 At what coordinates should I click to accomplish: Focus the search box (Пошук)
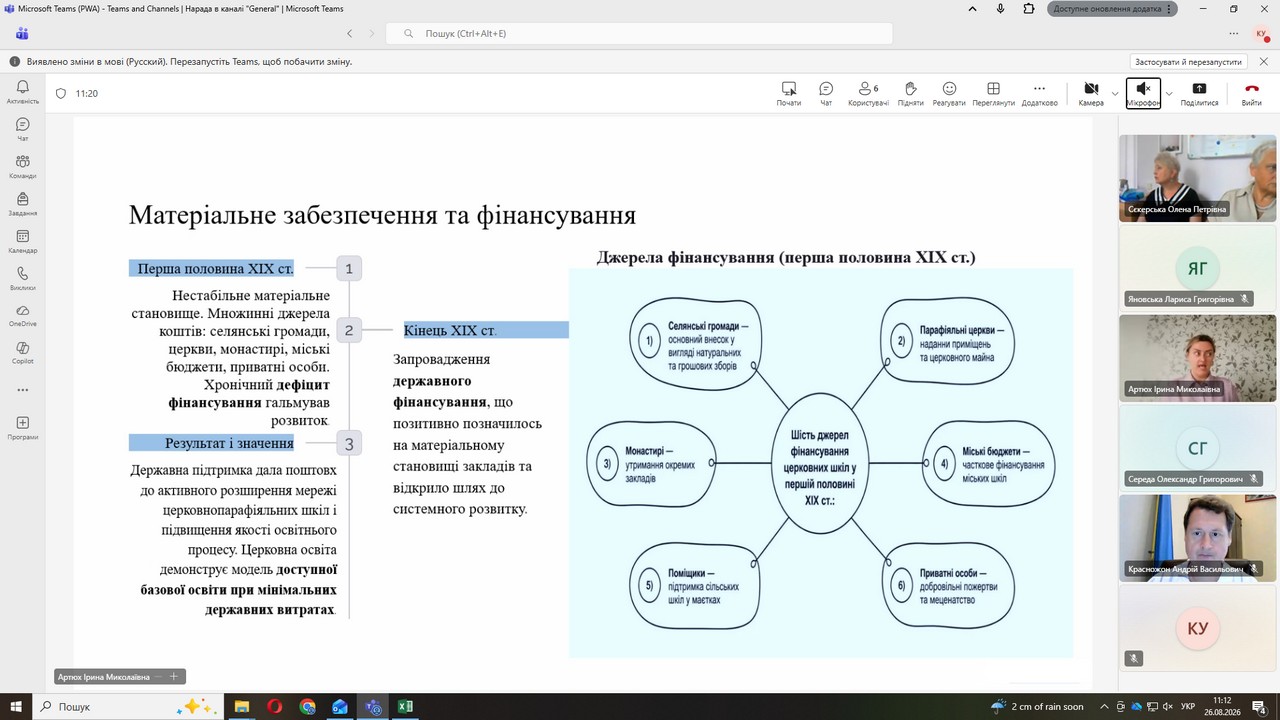(x=639, y=33)
